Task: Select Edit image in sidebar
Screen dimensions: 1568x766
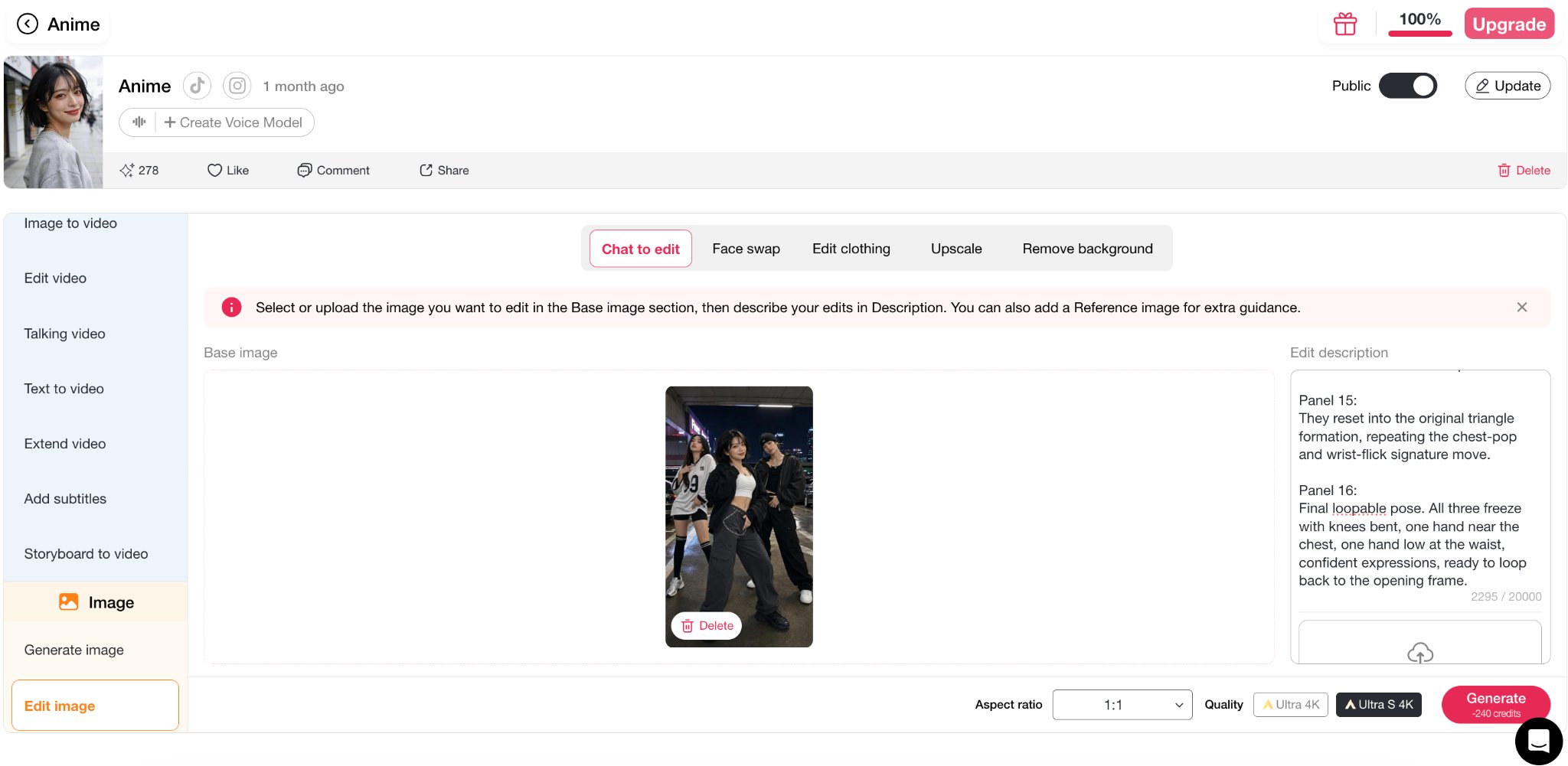Action: [x=95, y=706]
